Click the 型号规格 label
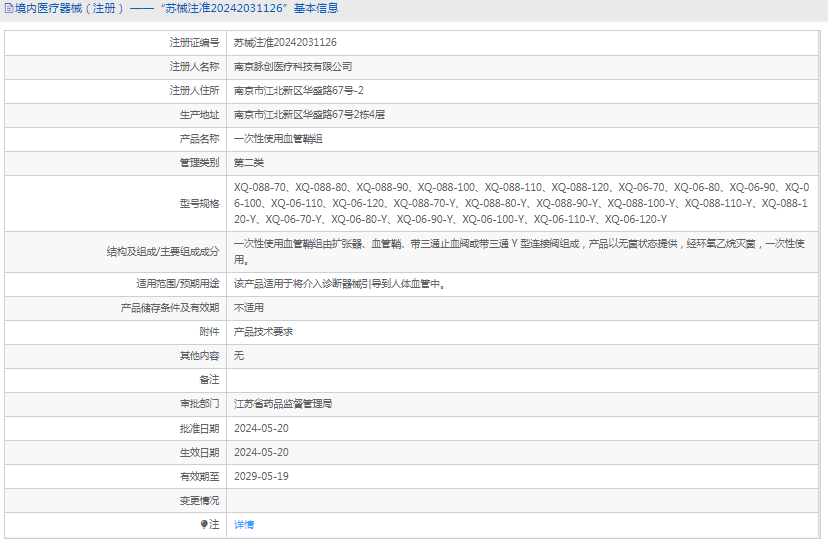 199,204
